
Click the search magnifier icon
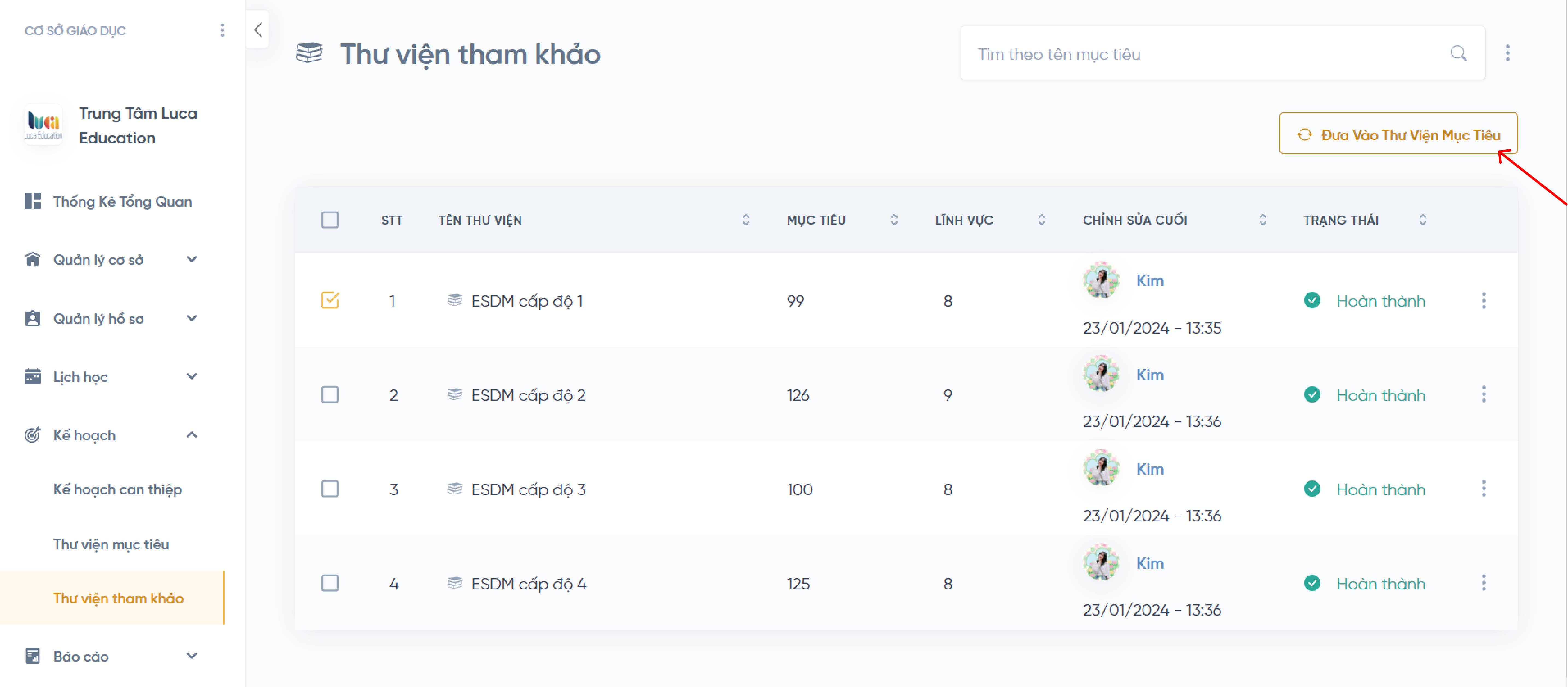(1458, 54)
